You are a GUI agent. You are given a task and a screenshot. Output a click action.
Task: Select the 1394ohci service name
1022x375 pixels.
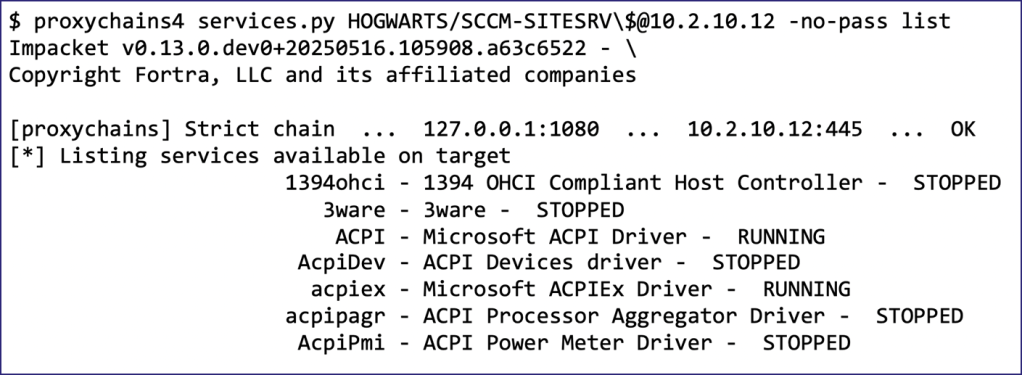pos(334,183)
